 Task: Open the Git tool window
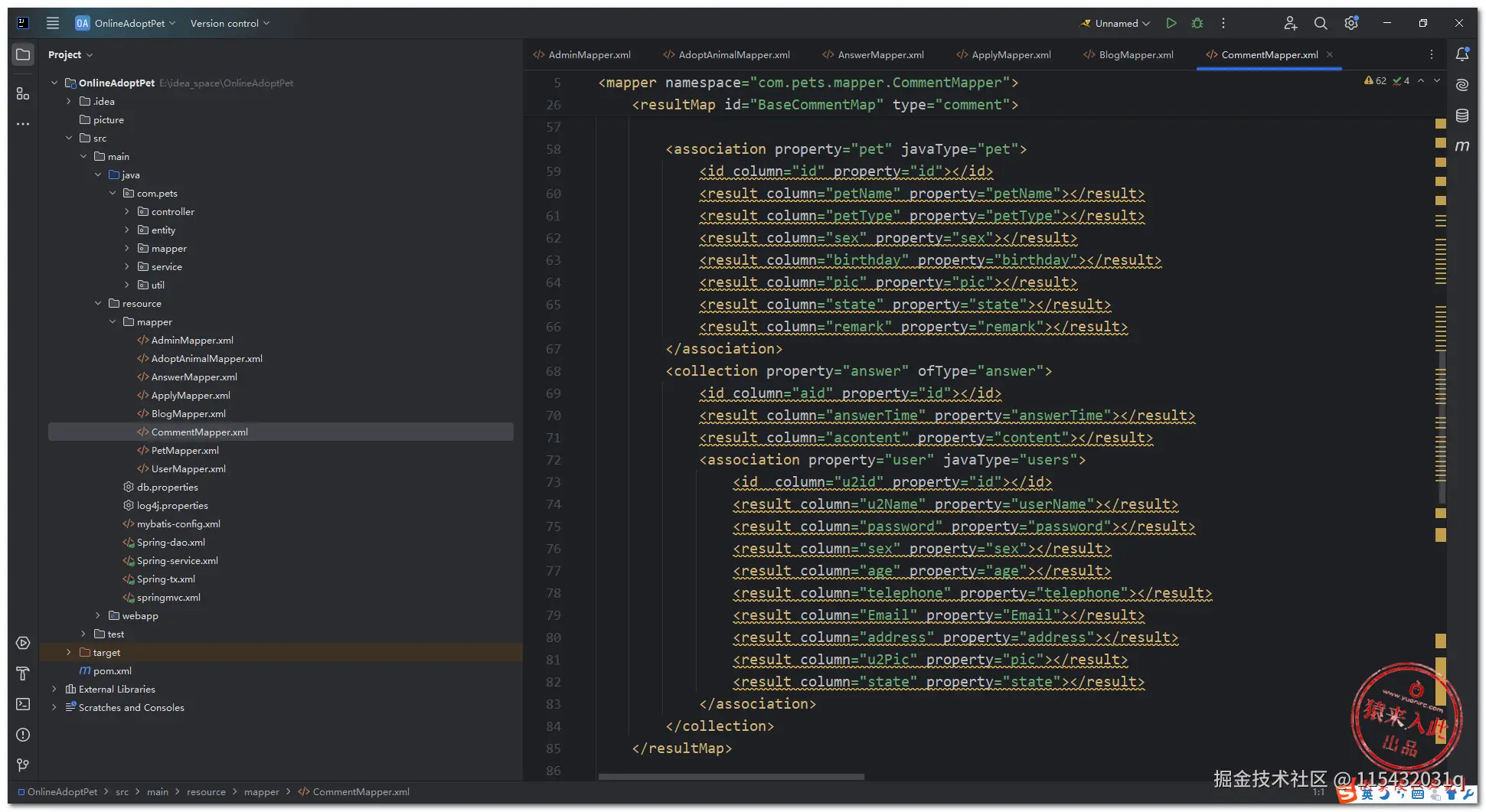tap(23, 765)
